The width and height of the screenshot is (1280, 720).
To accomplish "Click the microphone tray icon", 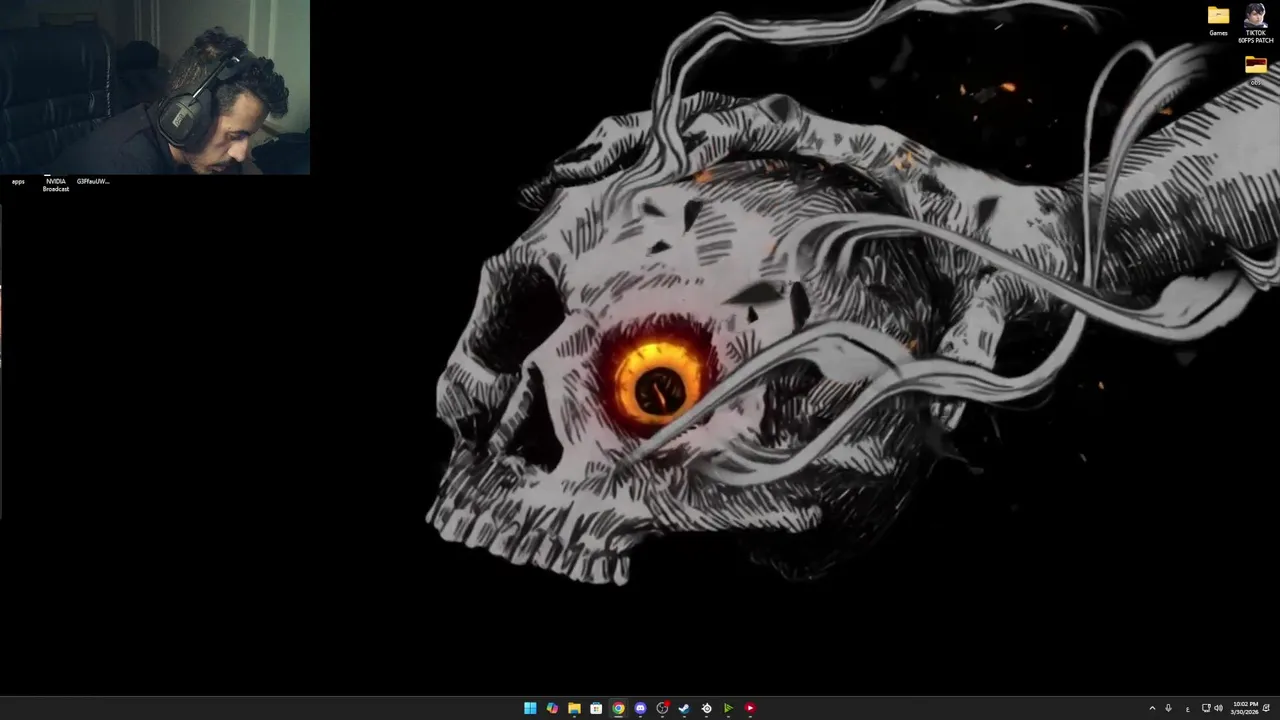I will click(1168, 708).
